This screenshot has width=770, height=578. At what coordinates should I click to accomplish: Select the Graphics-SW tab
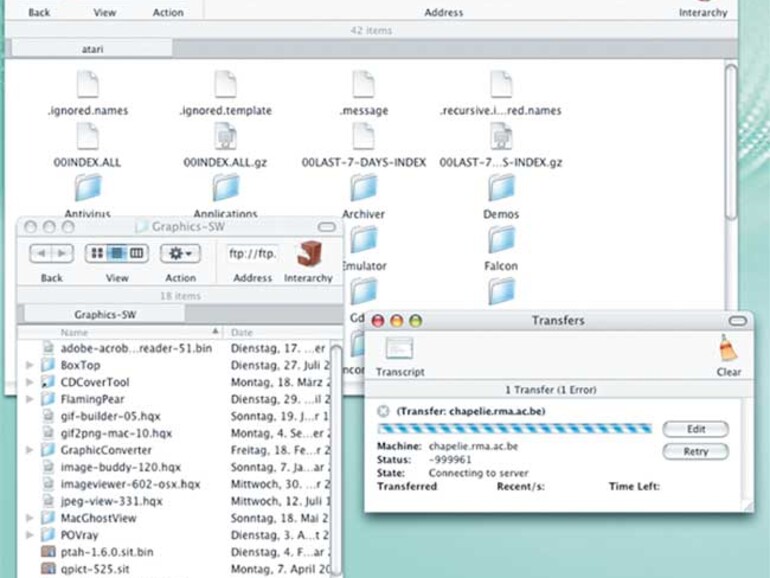click(105, 314)
